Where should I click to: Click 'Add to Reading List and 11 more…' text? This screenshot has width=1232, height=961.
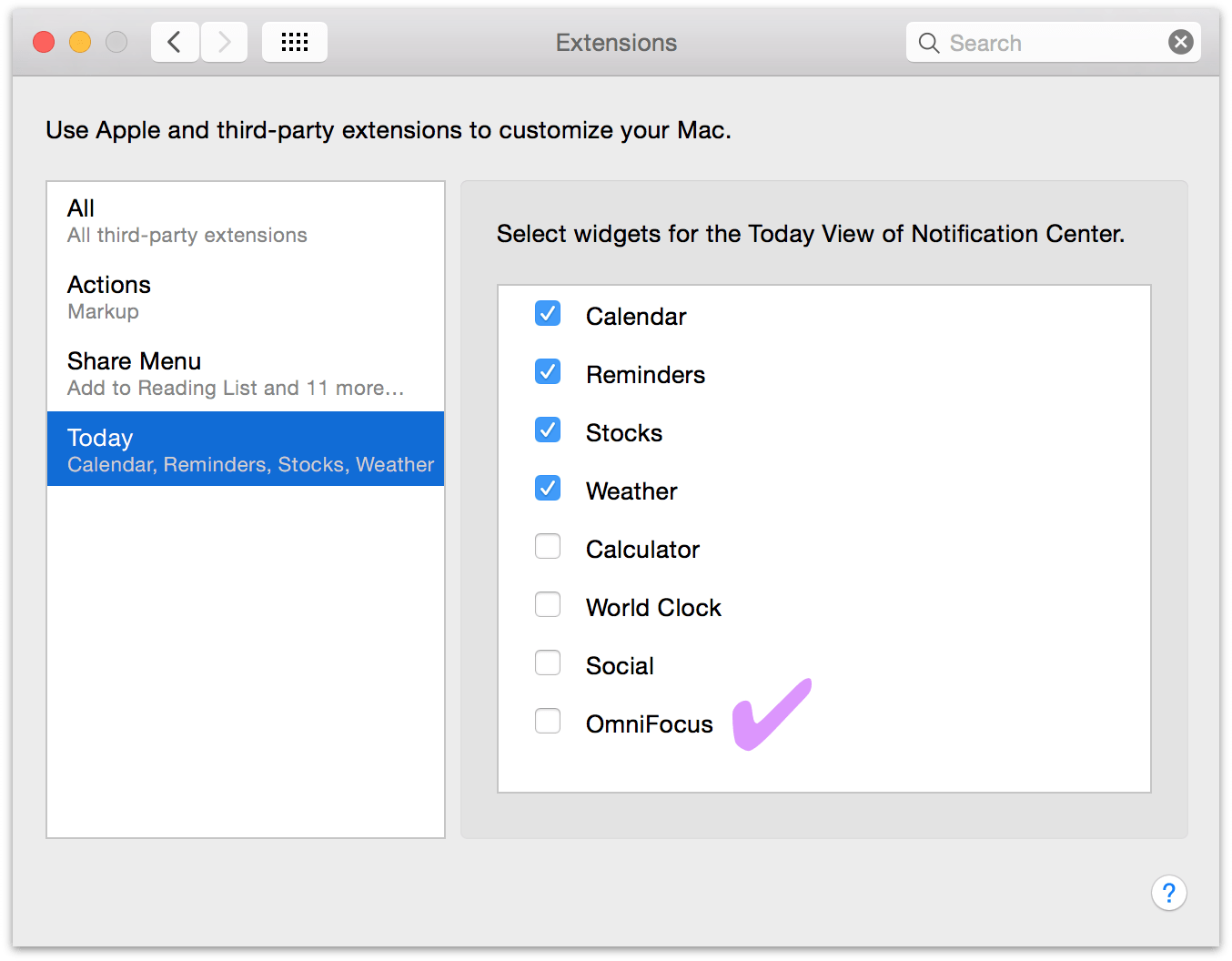click(x=236, y=389)
